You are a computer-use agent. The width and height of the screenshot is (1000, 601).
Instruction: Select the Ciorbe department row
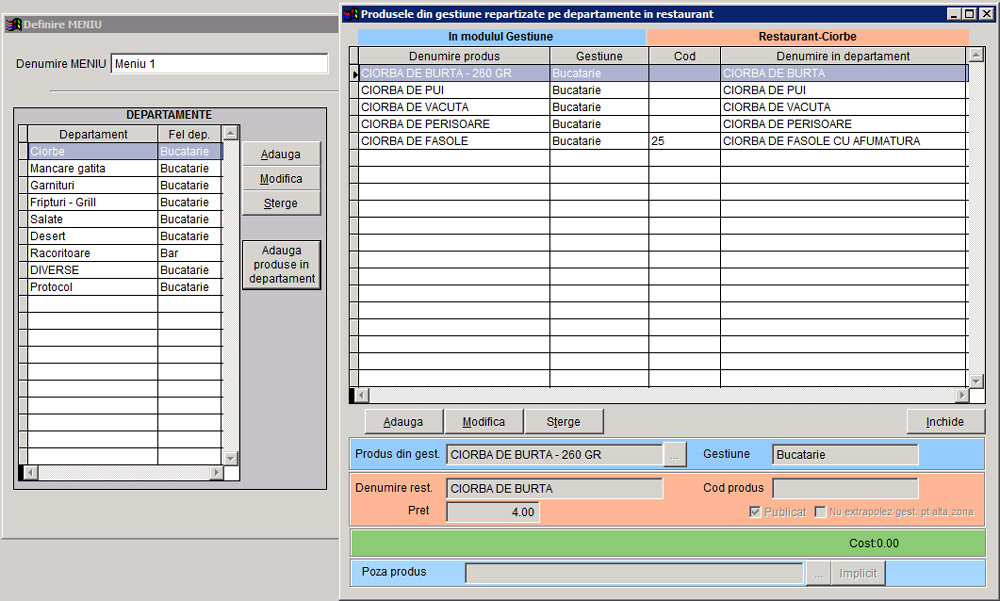[x=125, y=152]
